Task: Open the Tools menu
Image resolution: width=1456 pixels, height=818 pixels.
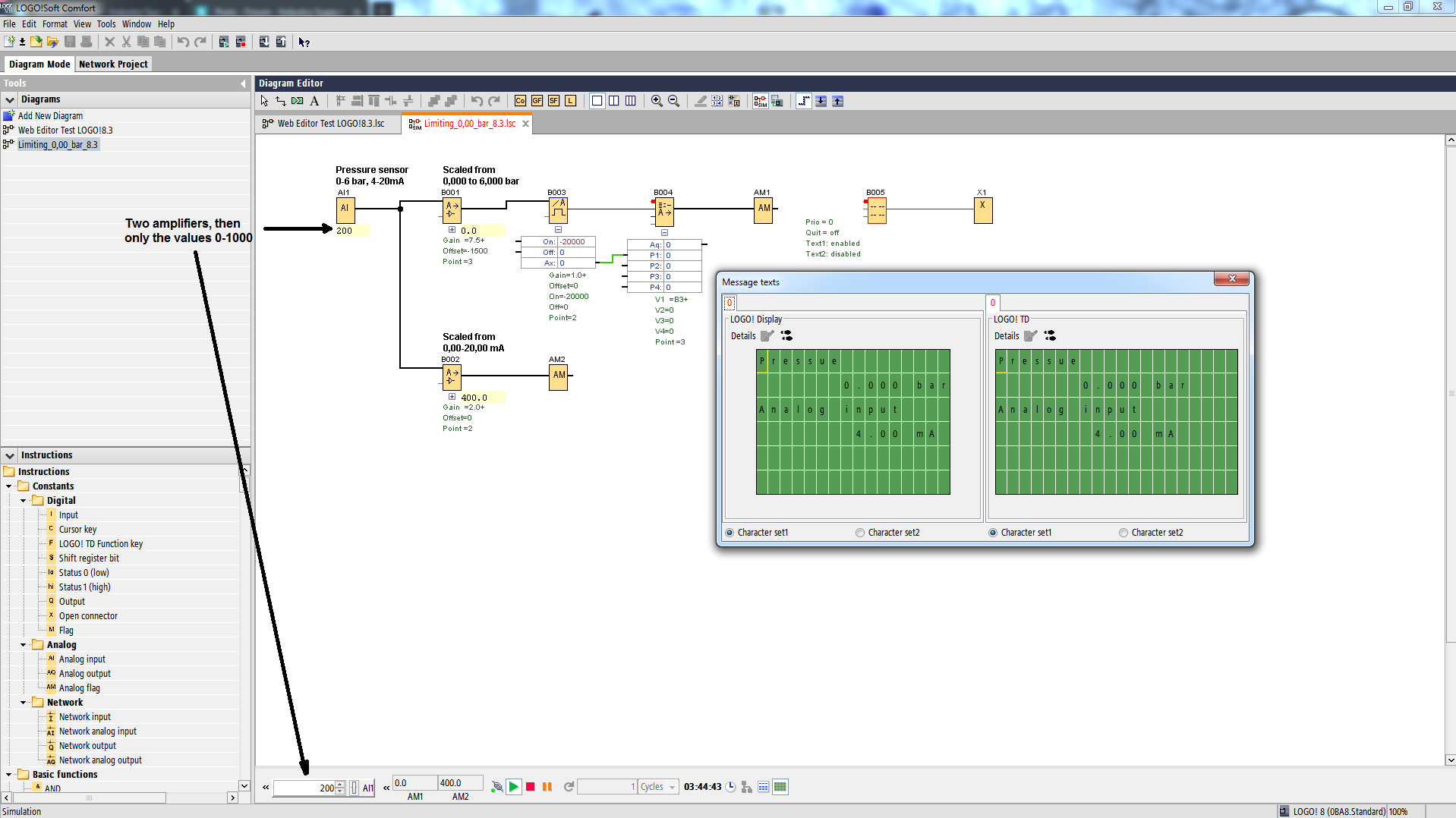Action: [x=106, y=24]
